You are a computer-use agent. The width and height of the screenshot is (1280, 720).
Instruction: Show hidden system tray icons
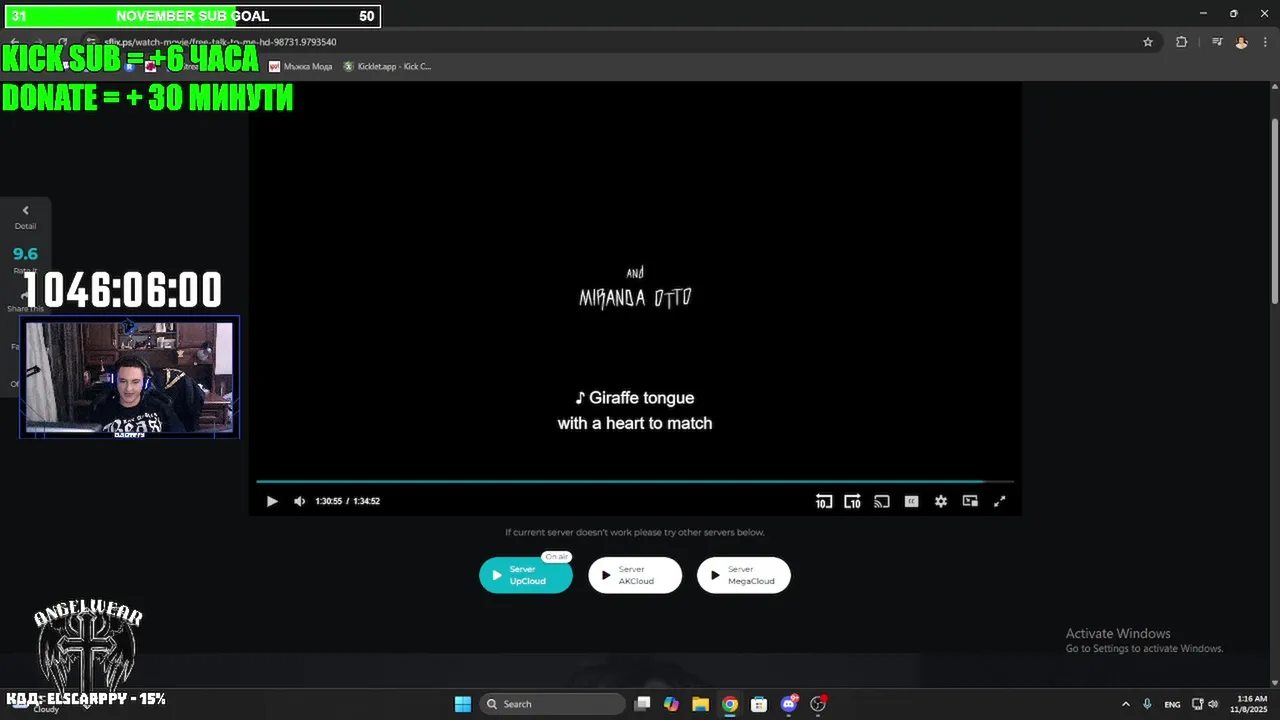coord(1126,704)
